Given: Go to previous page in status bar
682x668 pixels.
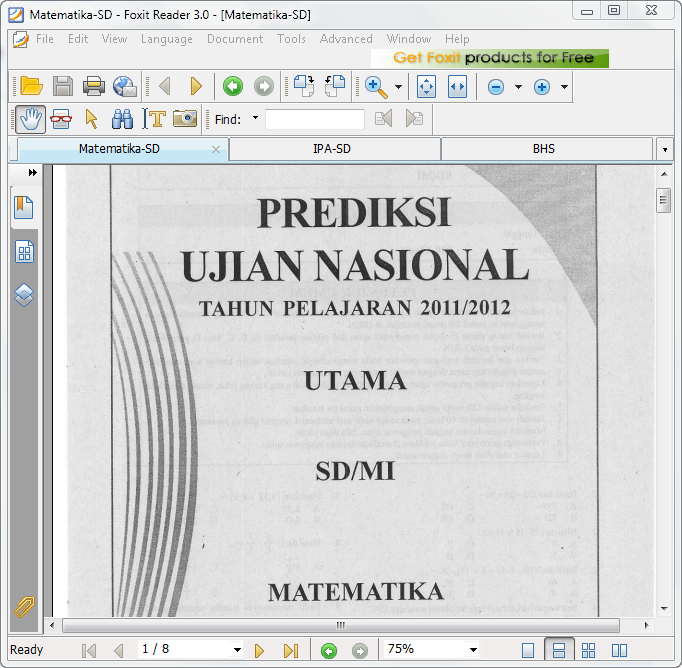Looking at the screenshot, I should click(118, 651).
